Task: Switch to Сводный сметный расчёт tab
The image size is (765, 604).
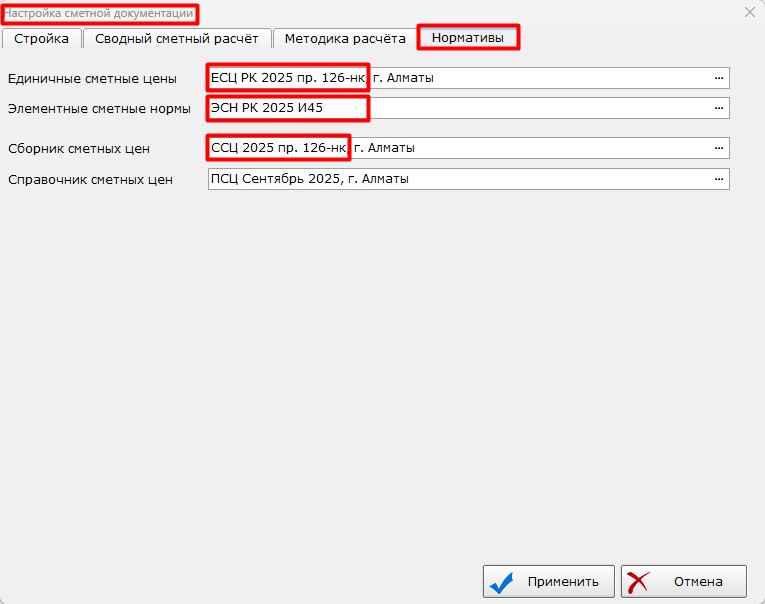Action: point(177,39)
